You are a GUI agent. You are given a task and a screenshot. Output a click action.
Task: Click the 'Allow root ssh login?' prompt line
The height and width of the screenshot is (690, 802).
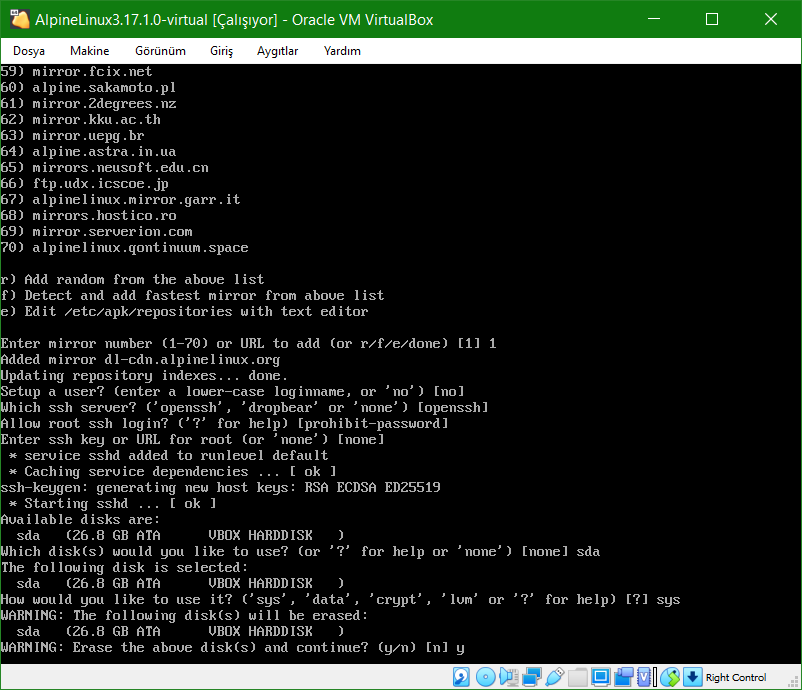point(224,423)
